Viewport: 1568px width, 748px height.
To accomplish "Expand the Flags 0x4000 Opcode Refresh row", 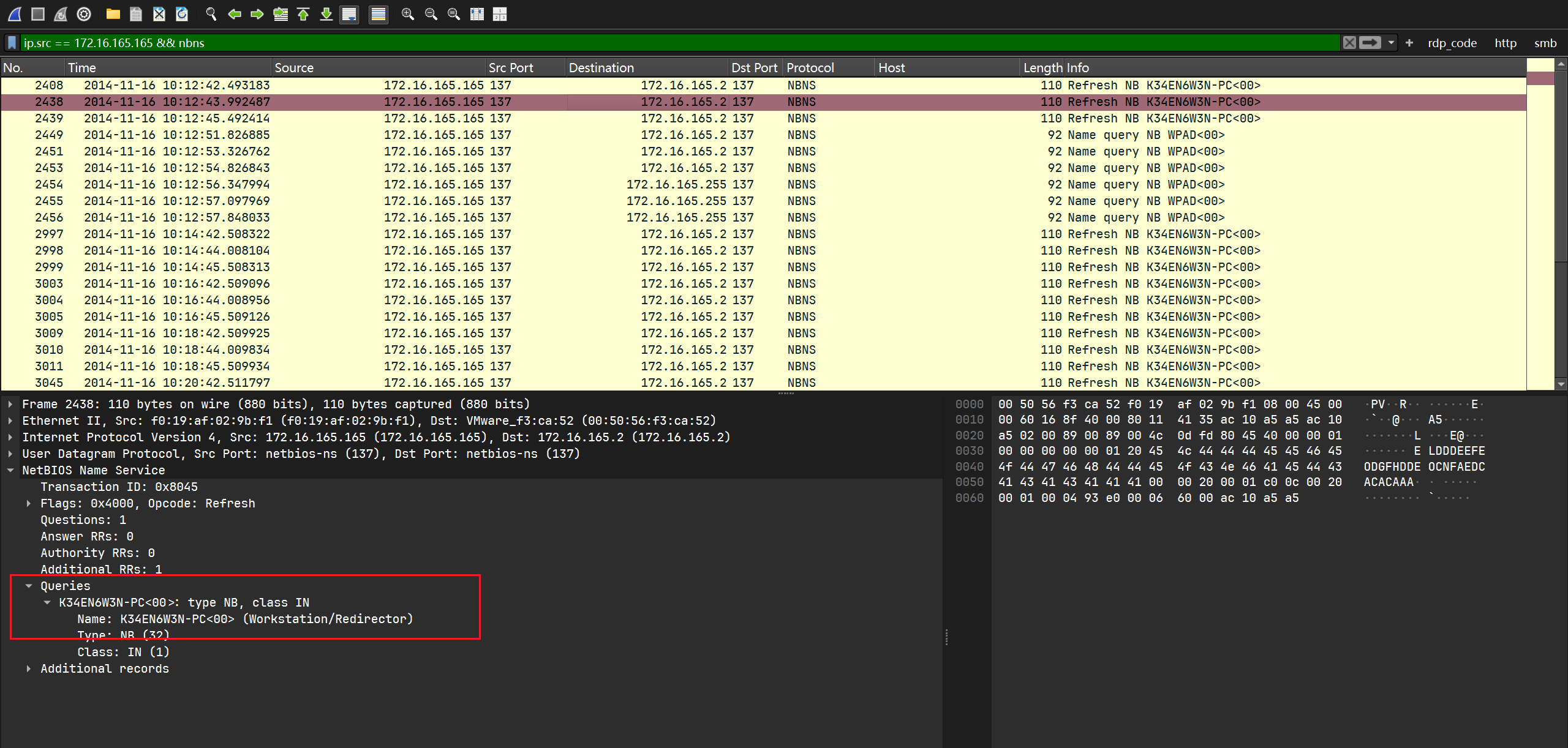I will (x=29, y=503).
